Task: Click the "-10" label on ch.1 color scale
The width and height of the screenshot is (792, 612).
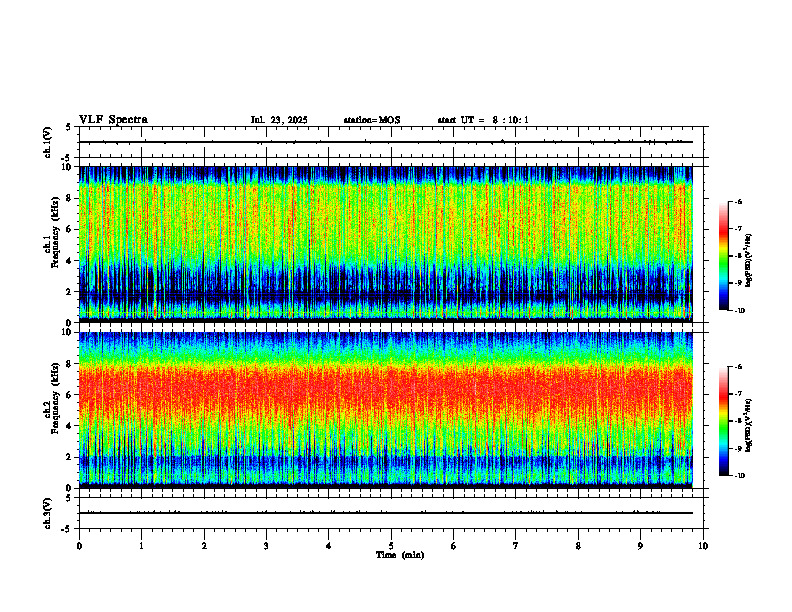Action: [739, 311]
